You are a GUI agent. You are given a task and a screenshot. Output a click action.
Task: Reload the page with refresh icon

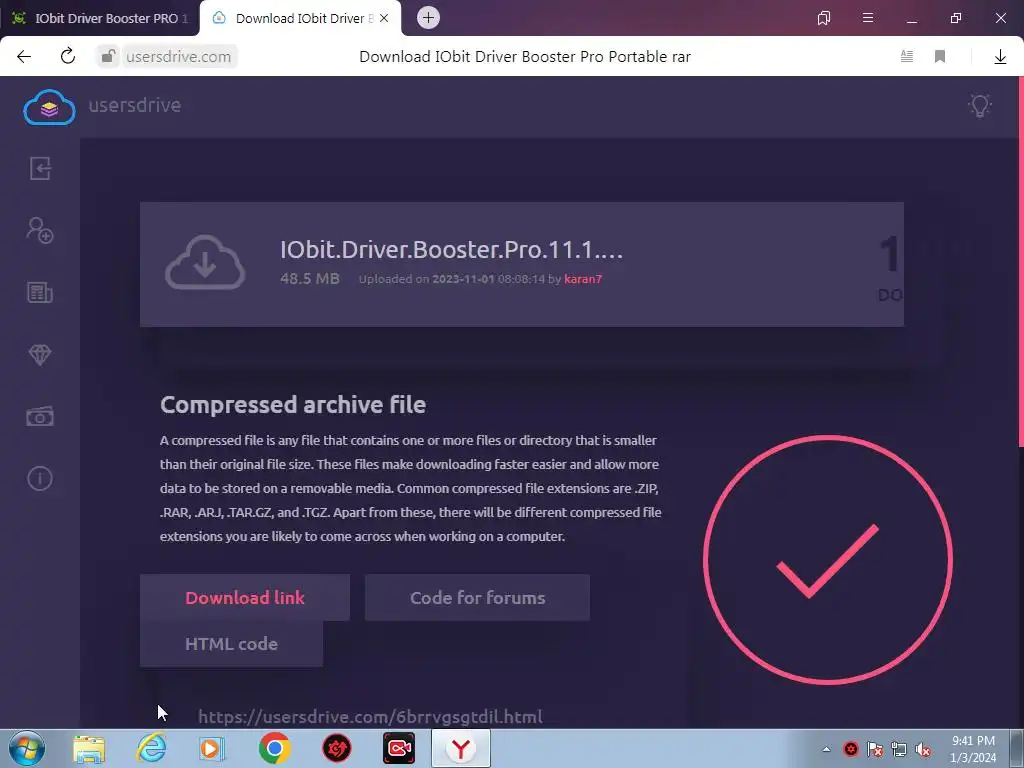pyautogui.click(x=68, y=56)
